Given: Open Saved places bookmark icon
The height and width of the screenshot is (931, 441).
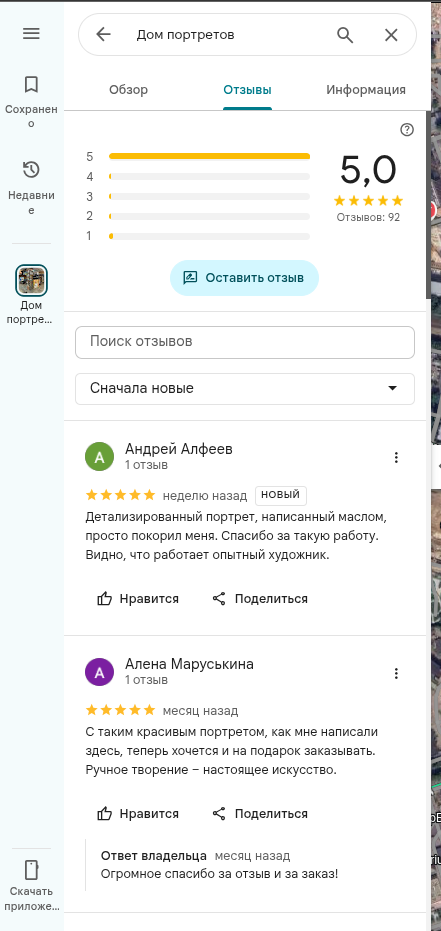Looking at the screenshot, I should (x=31, y=84).
